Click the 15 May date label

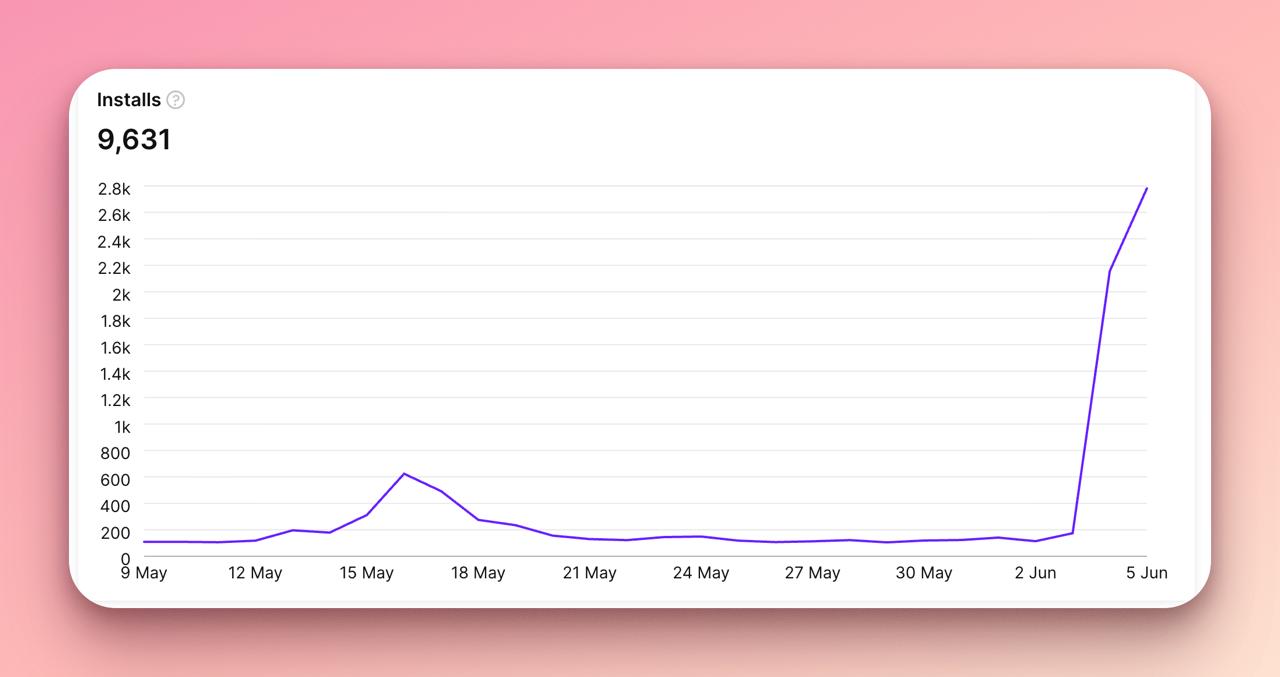pos(366,573)
